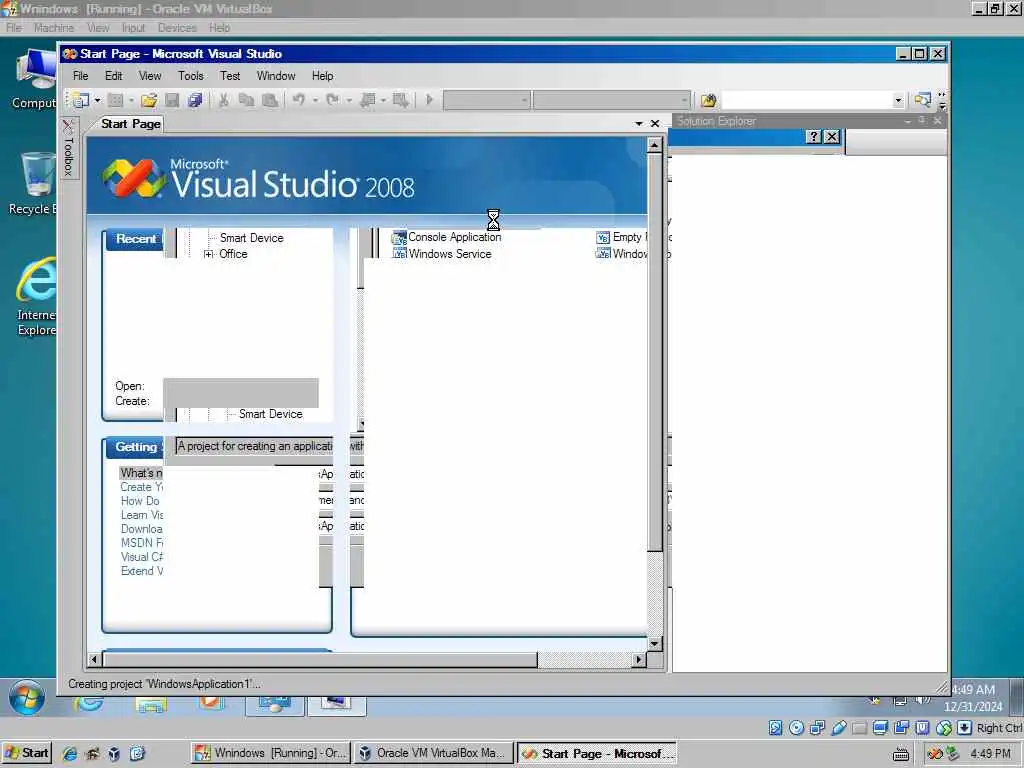Open the Edit menu in Visual Studio

[x=114, y=76]
